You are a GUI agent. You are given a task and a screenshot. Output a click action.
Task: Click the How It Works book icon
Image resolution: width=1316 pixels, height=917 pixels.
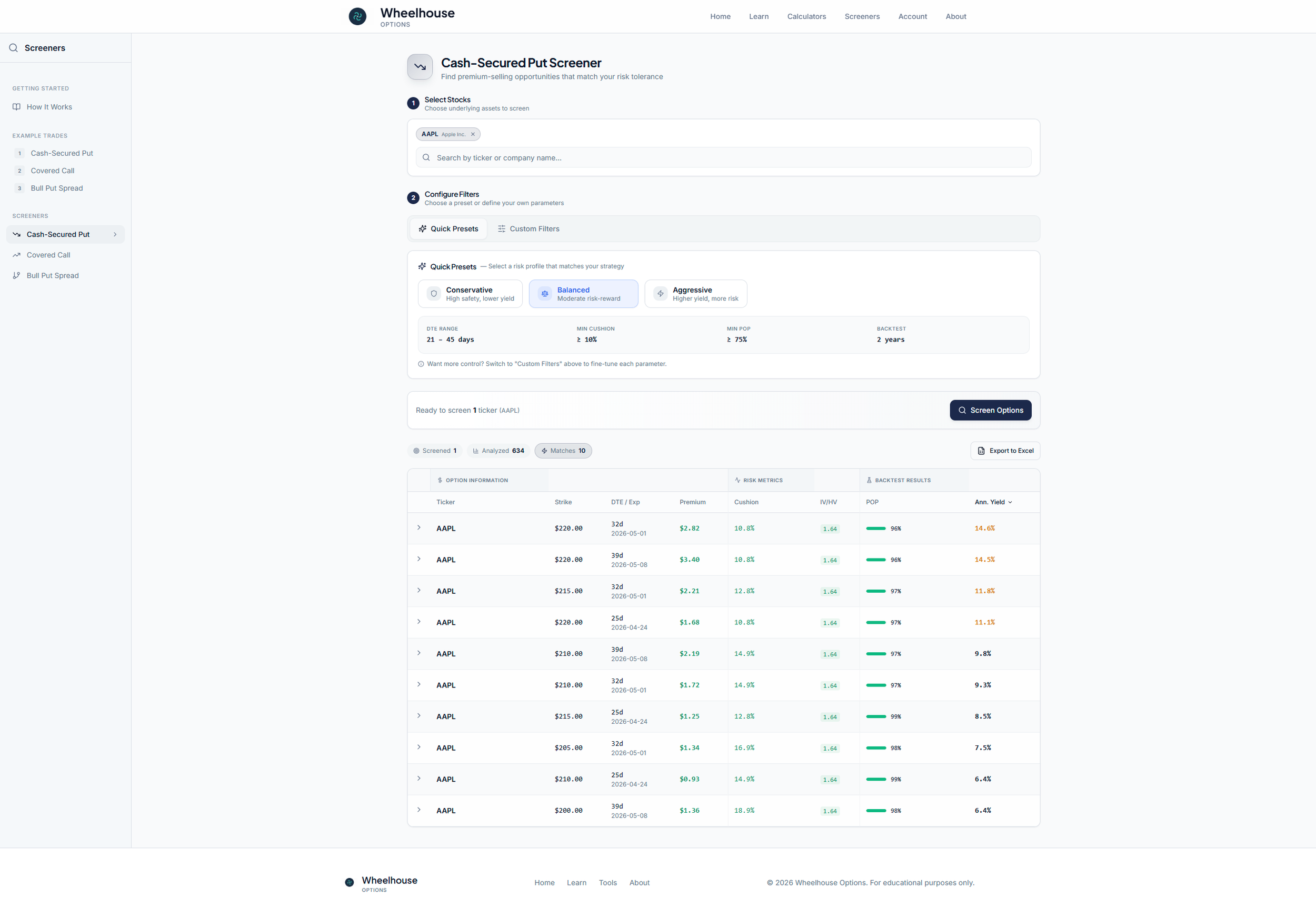pyautogui.click(x=17, y=107)
